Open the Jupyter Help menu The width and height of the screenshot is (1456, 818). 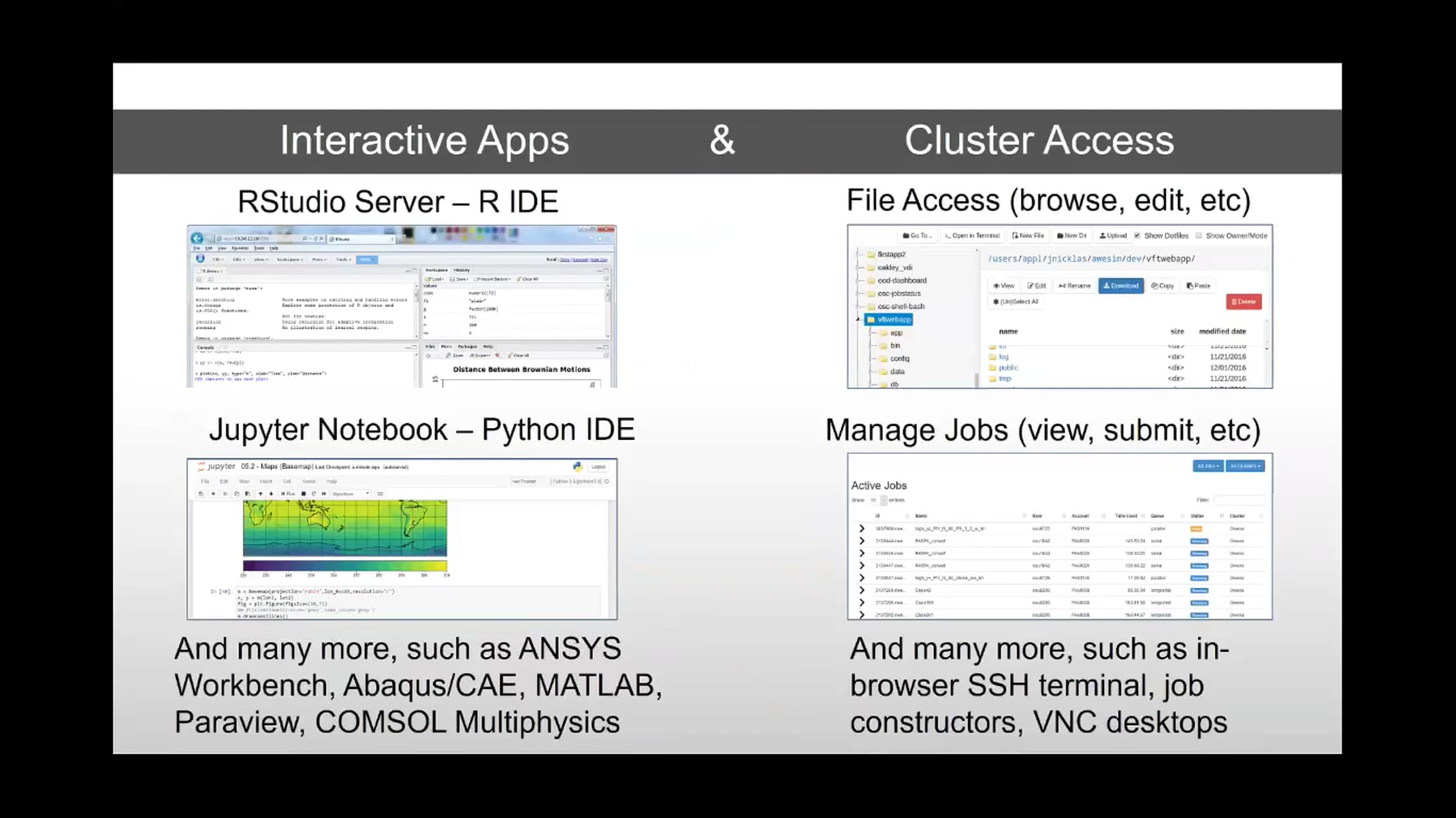coord(332,481)
